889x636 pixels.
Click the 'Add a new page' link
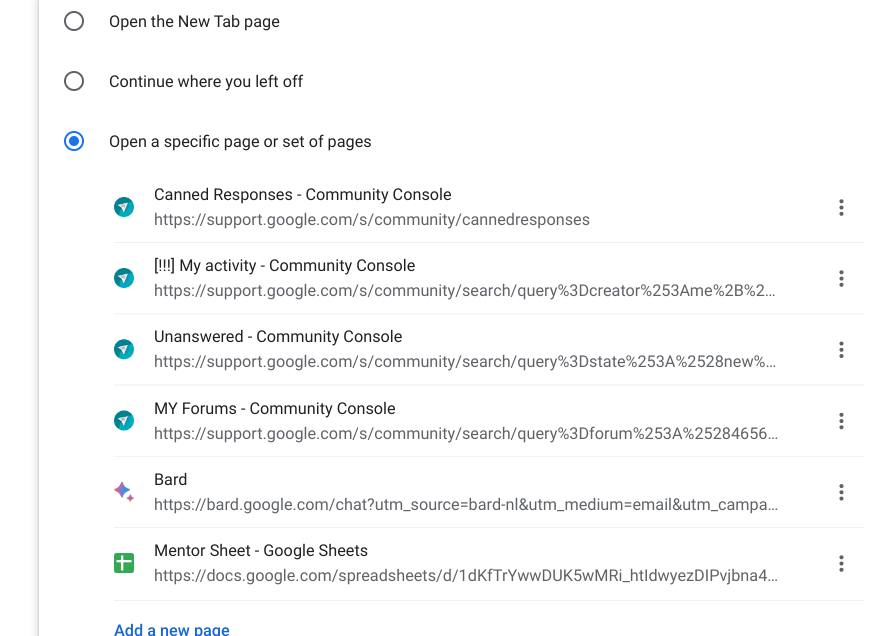[x=172, y=629]
